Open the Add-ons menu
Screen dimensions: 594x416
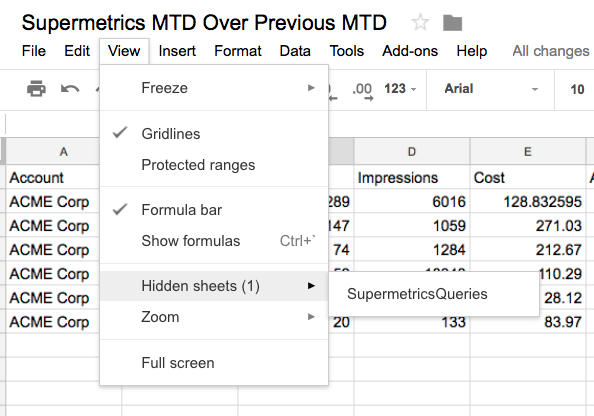coord(410,51)
